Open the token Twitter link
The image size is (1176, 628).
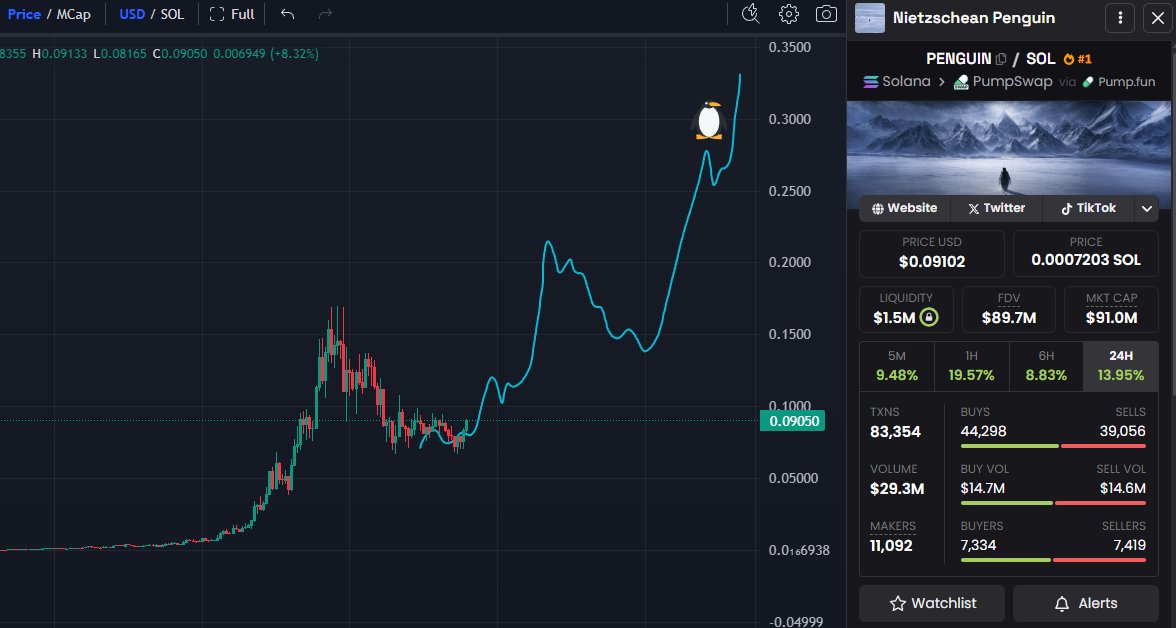pos(996,208)
